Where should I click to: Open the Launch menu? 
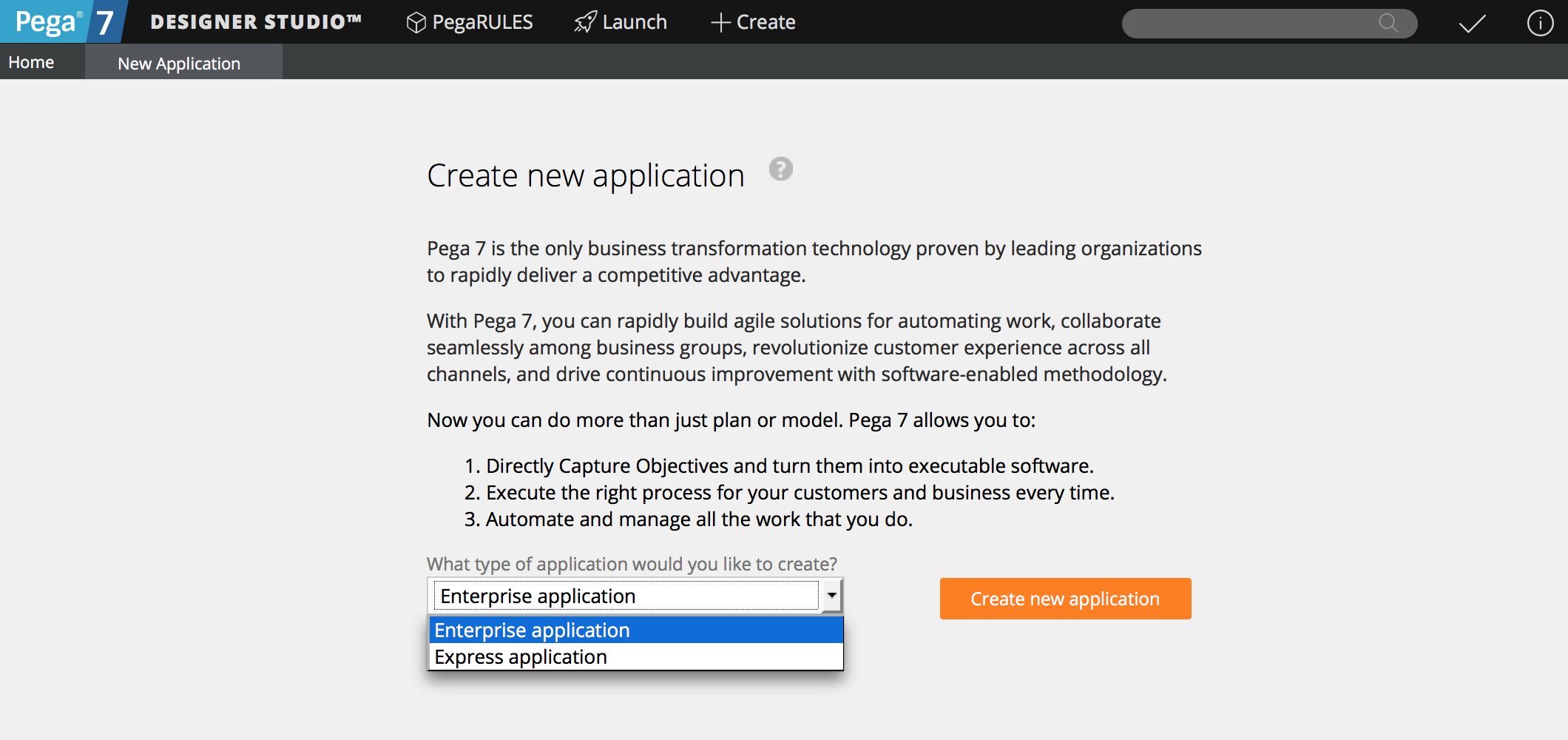621,22
